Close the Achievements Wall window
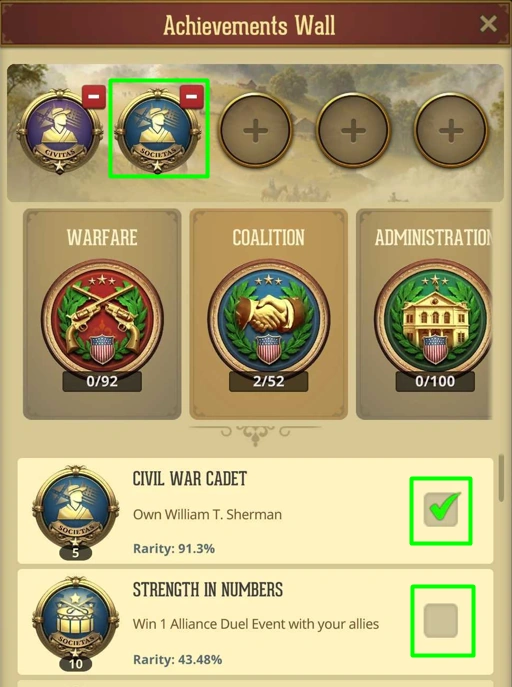Image resolution: width=512 pixels, height=687 pixels. point(488,24)
